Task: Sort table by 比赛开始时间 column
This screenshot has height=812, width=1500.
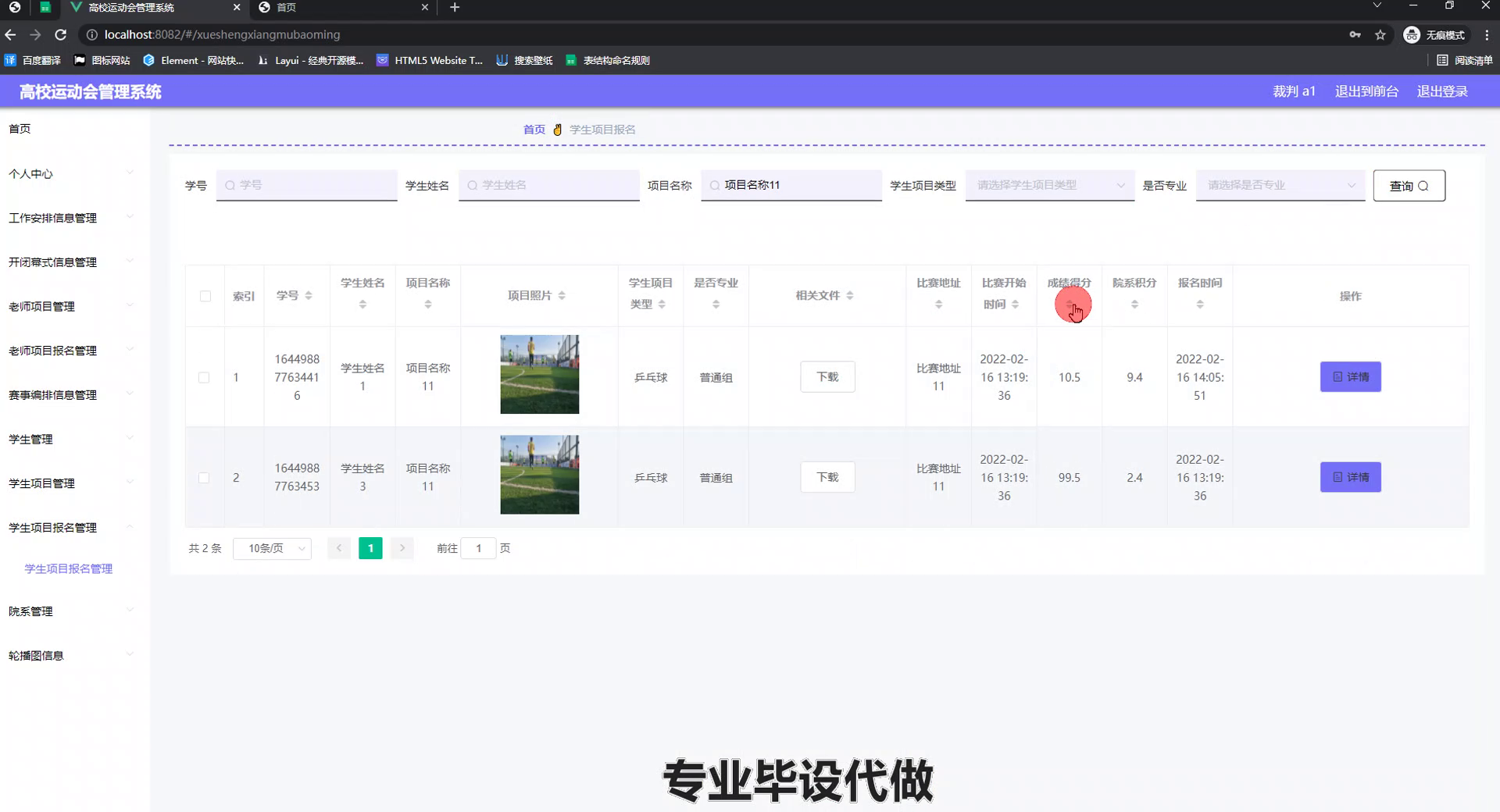Action: click(x=1015, y=304)
